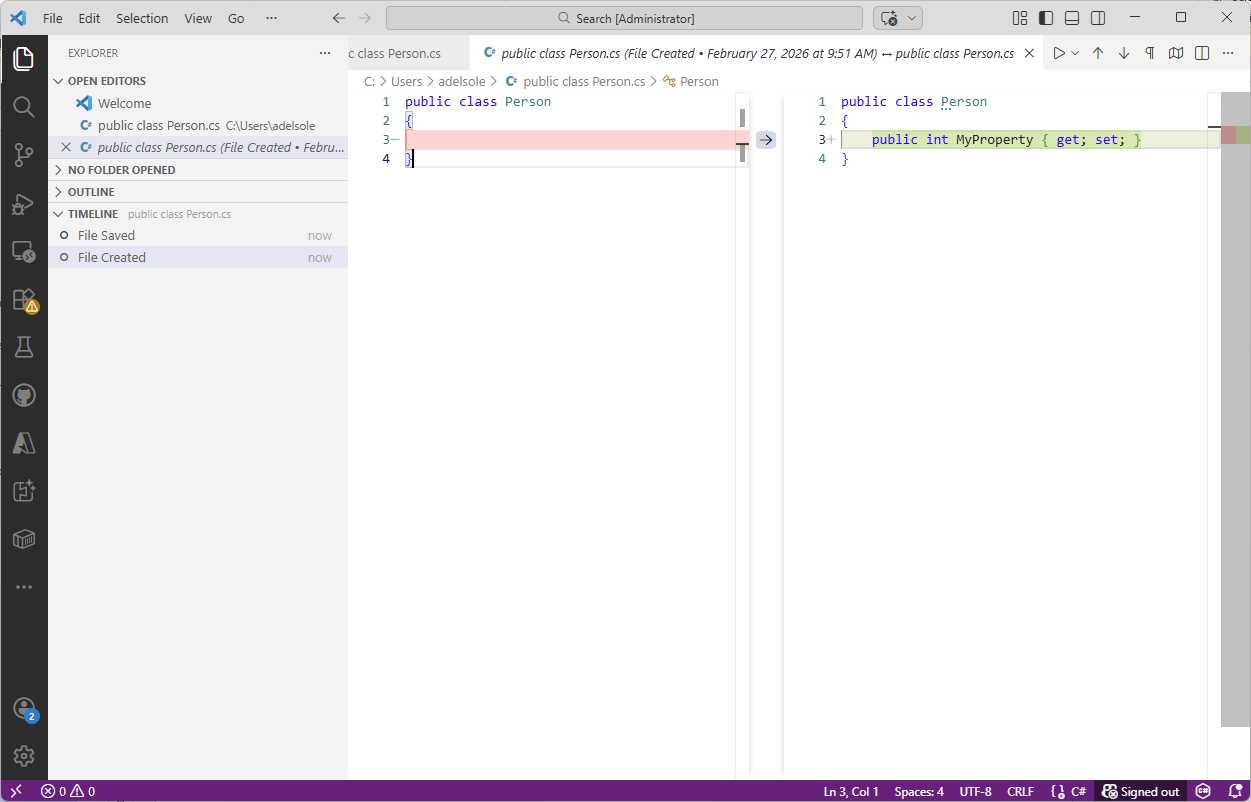Change the UTF-8 encoding setting
Viewport: 1251px width, 802px height.
[975, 791]
